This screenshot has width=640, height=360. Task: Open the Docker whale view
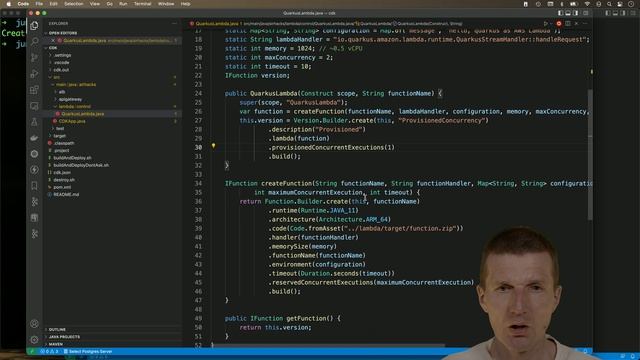[x=35, y=138]
